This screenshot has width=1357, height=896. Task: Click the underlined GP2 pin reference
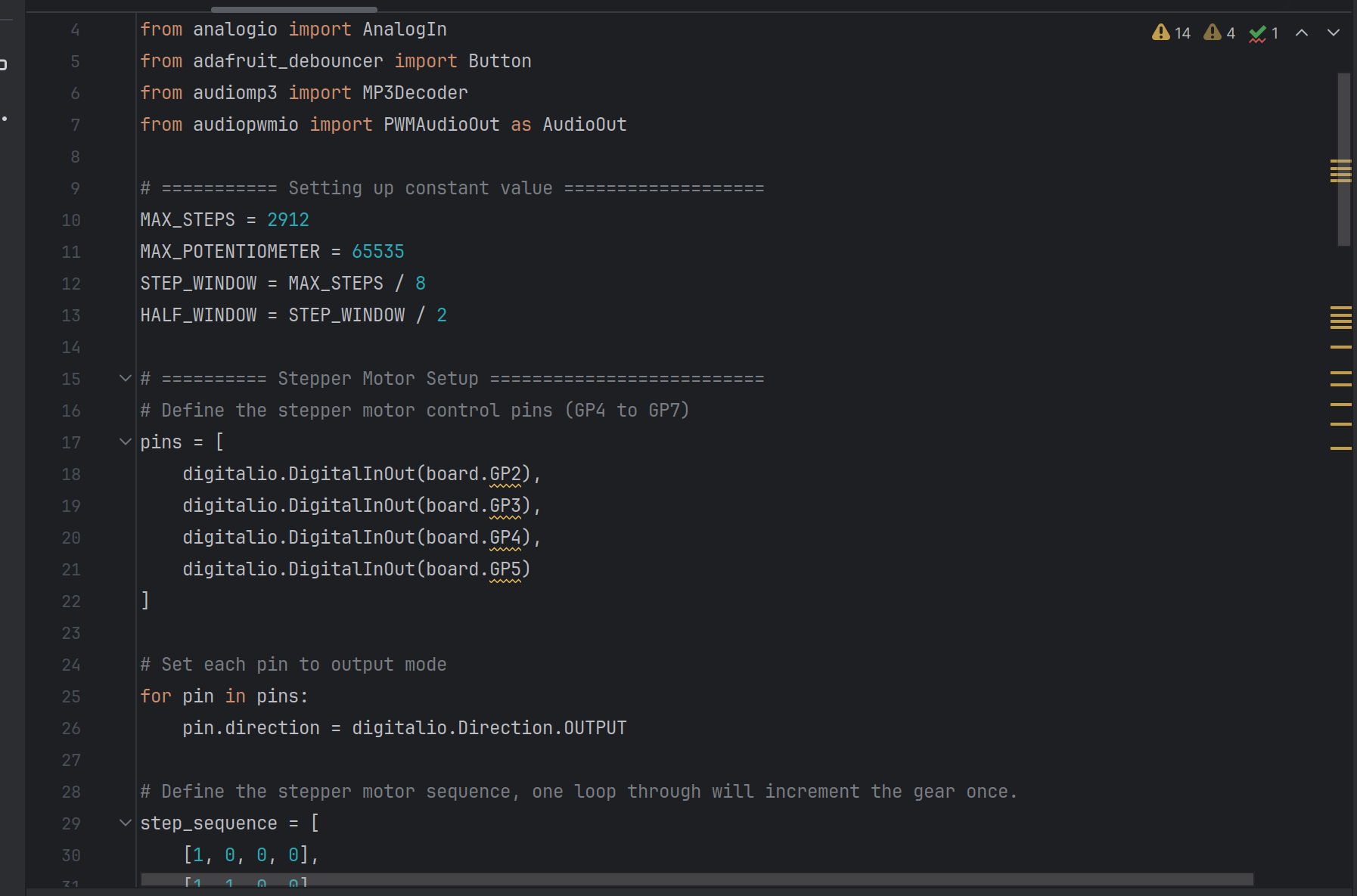[505, 474]
